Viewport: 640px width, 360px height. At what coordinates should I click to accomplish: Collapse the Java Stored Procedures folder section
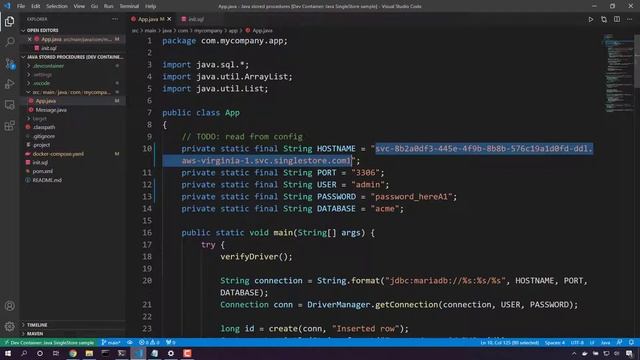73,57
